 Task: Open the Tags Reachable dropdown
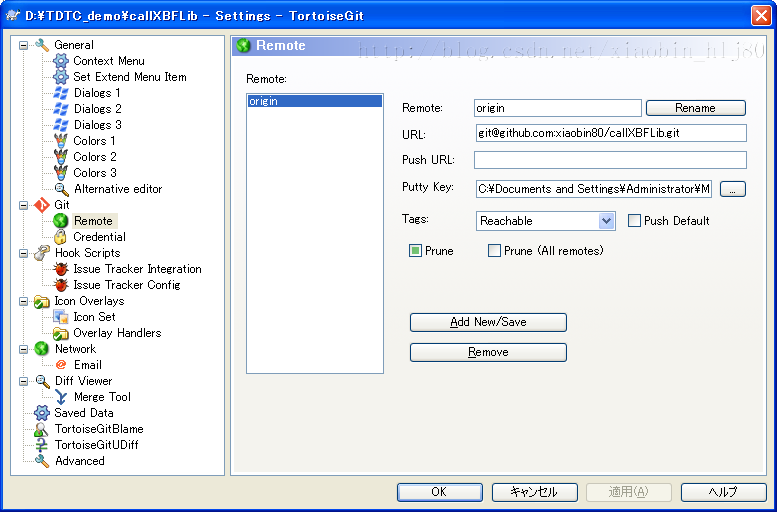[607, 221]
